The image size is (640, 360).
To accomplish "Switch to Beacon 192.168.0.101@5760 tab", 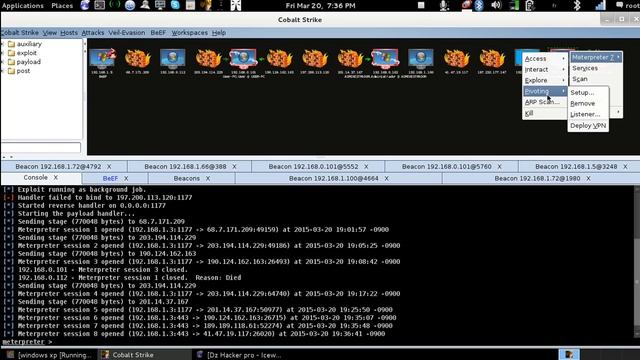I will pyautogui.click(x=451, y=167).
